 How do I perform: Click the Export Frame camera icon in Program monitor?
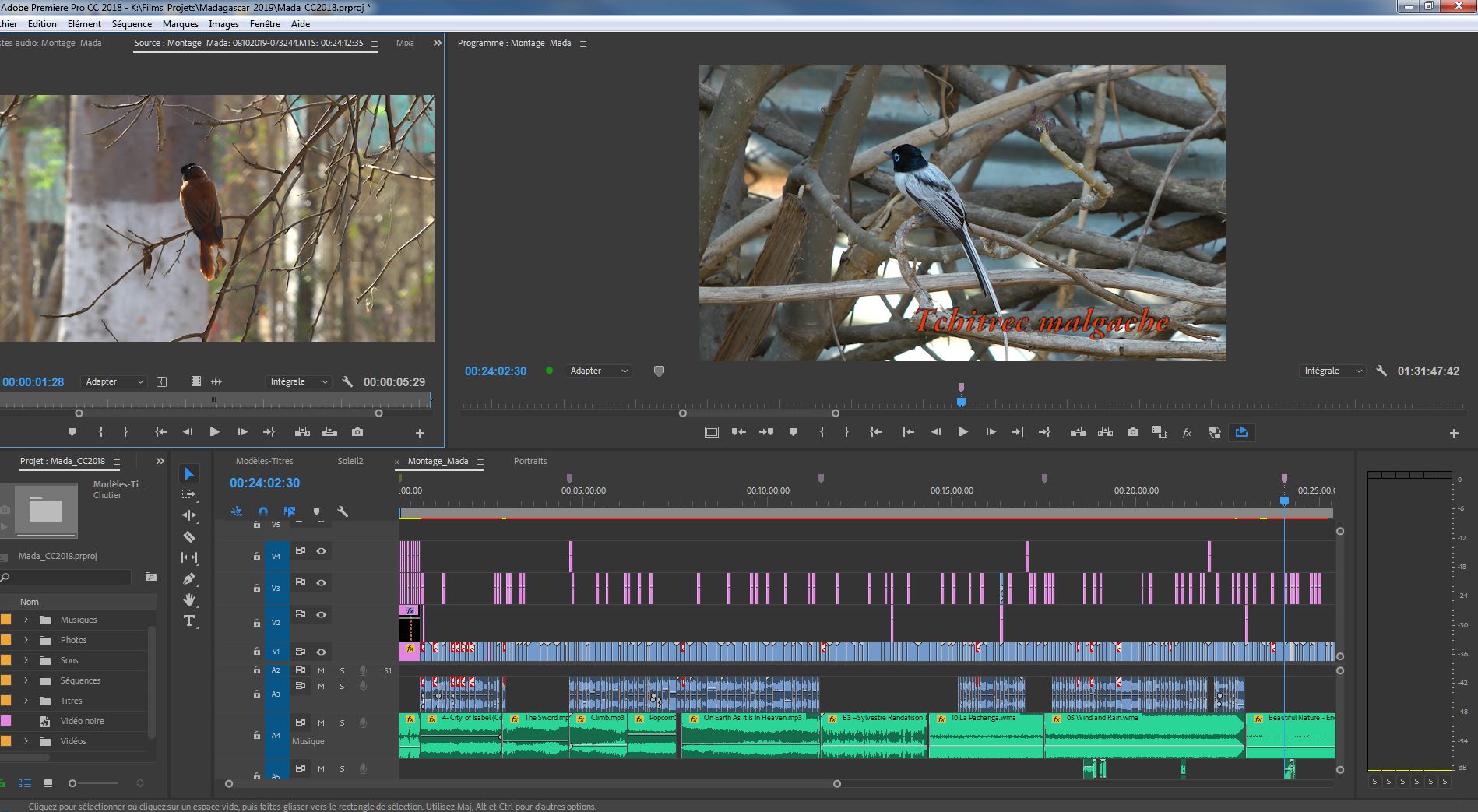click(1132, 432)
